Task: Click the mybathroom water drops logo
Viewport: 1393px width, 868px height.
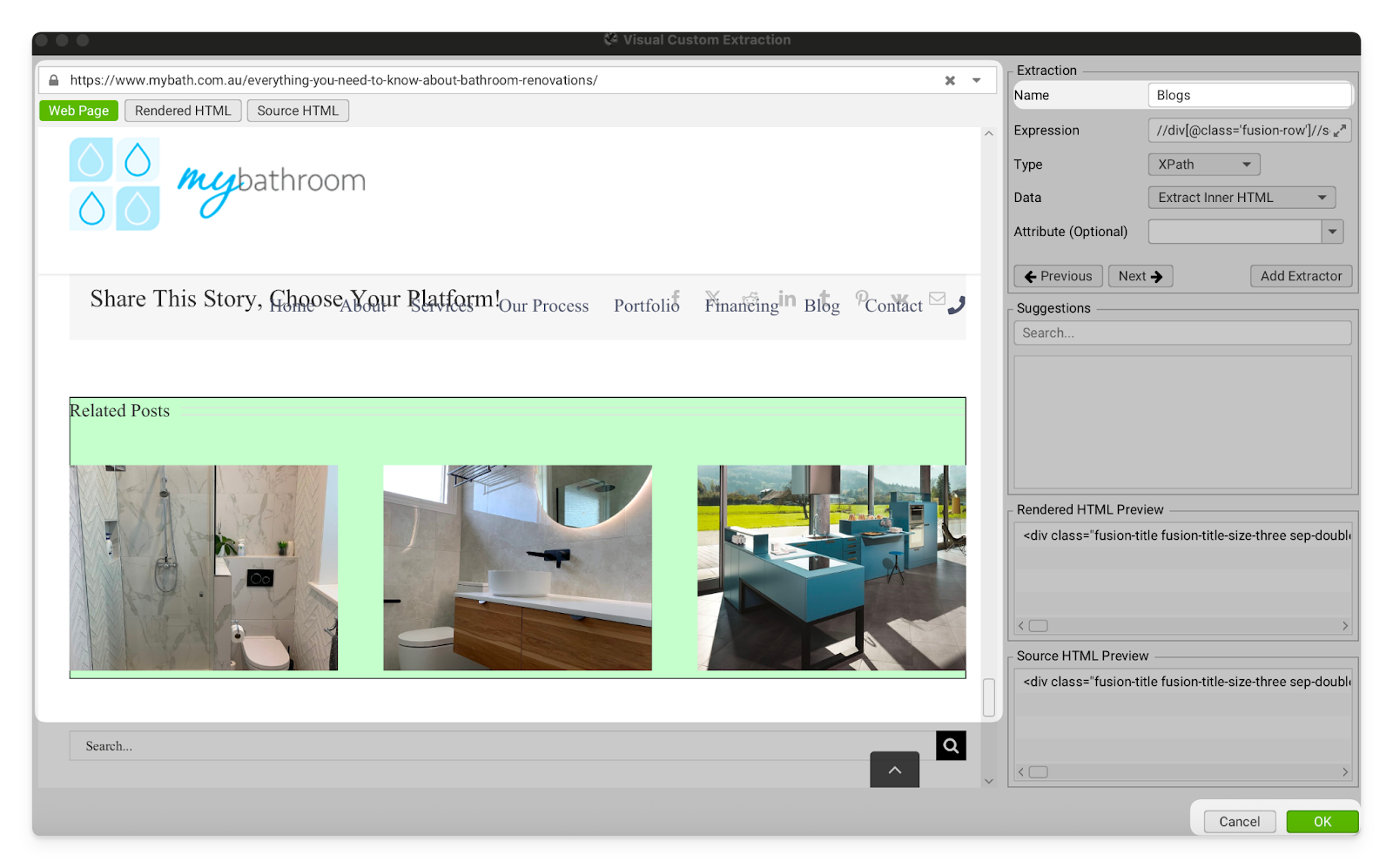Action: pos(115,184)
